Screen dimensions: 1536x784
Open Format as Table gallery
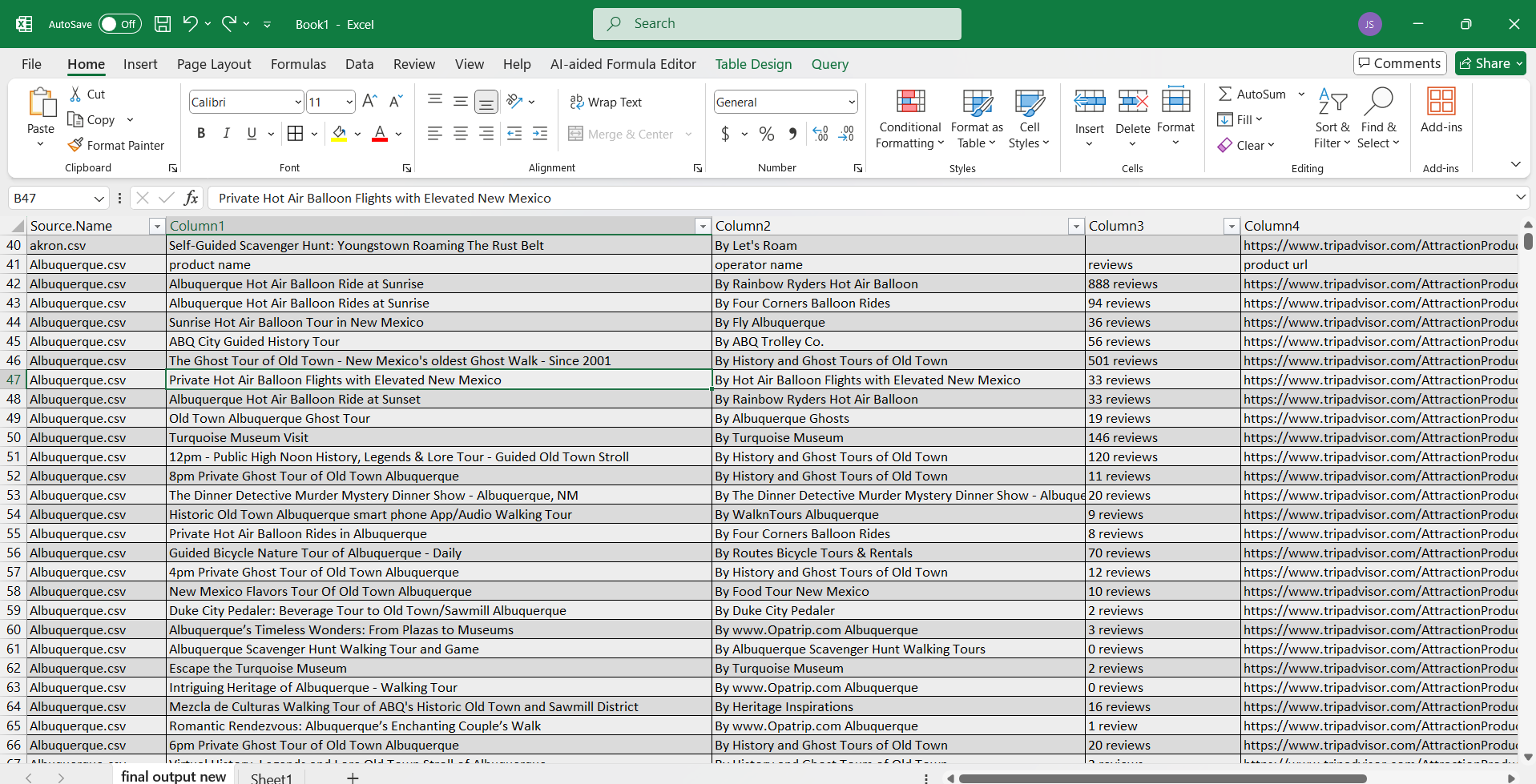[x=977, y=119]
